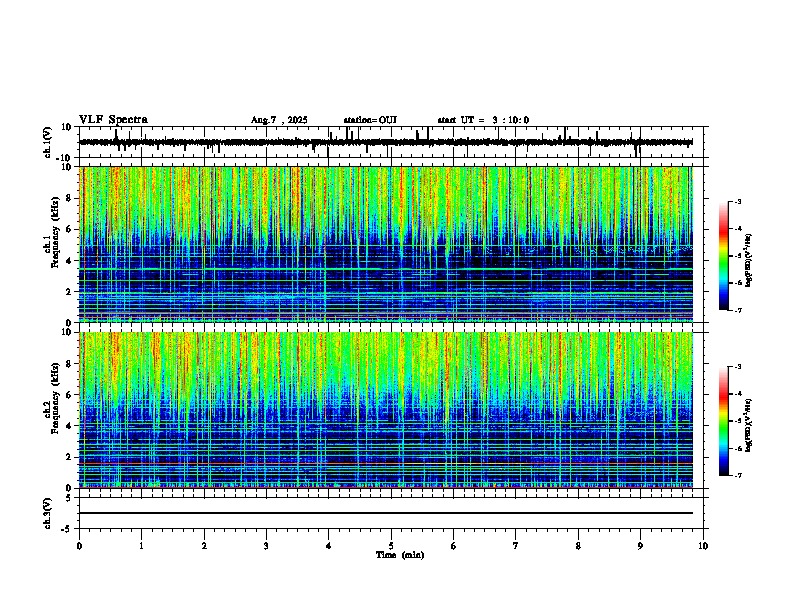Screen dimensions: 792x612
Task: Click the "-7" label on ch.2 color bar
Action: (x=737, y=475)
